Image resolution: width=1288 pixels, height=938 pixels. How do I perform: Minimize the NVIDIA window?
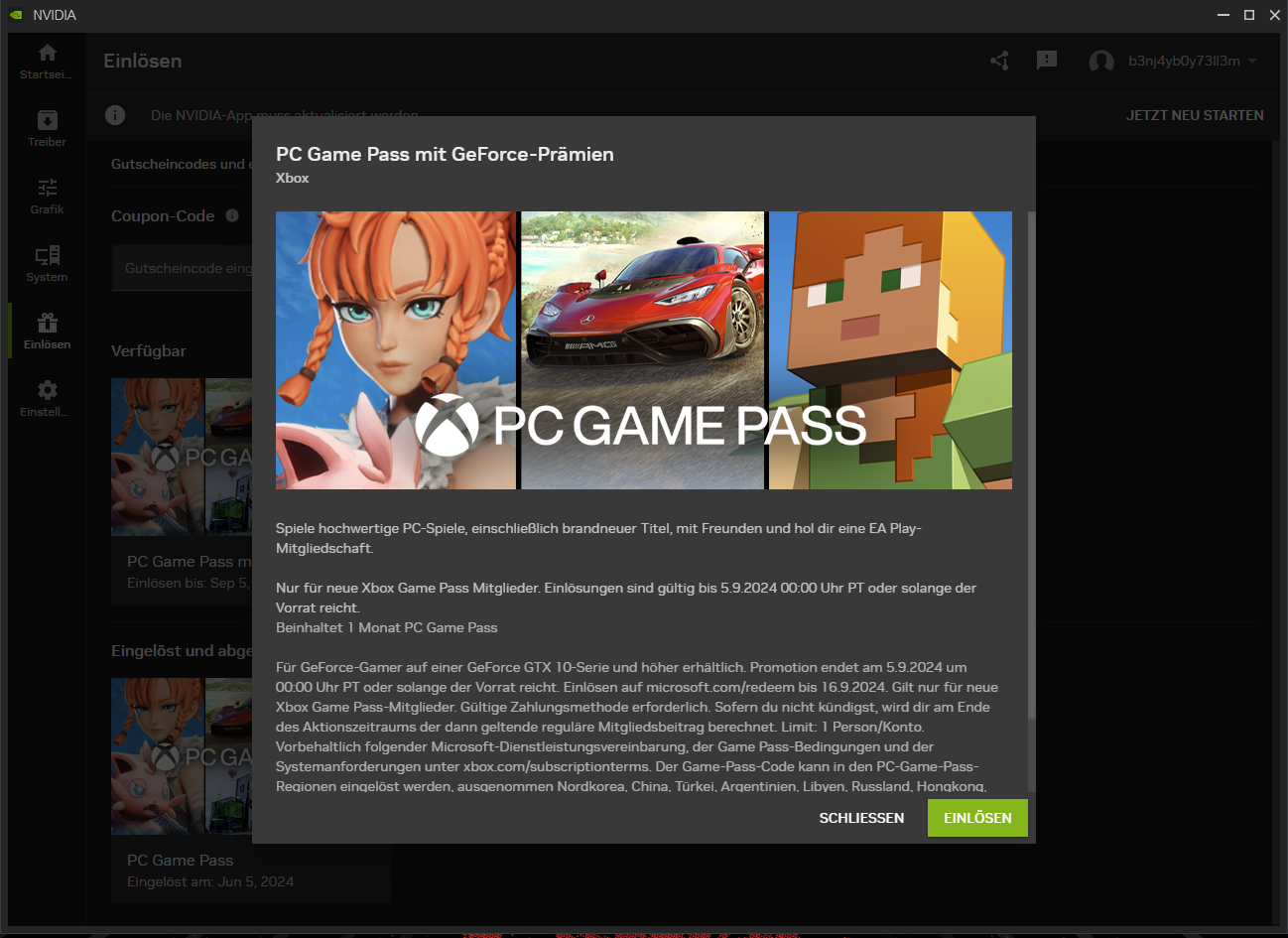(x=1224, y=15)
